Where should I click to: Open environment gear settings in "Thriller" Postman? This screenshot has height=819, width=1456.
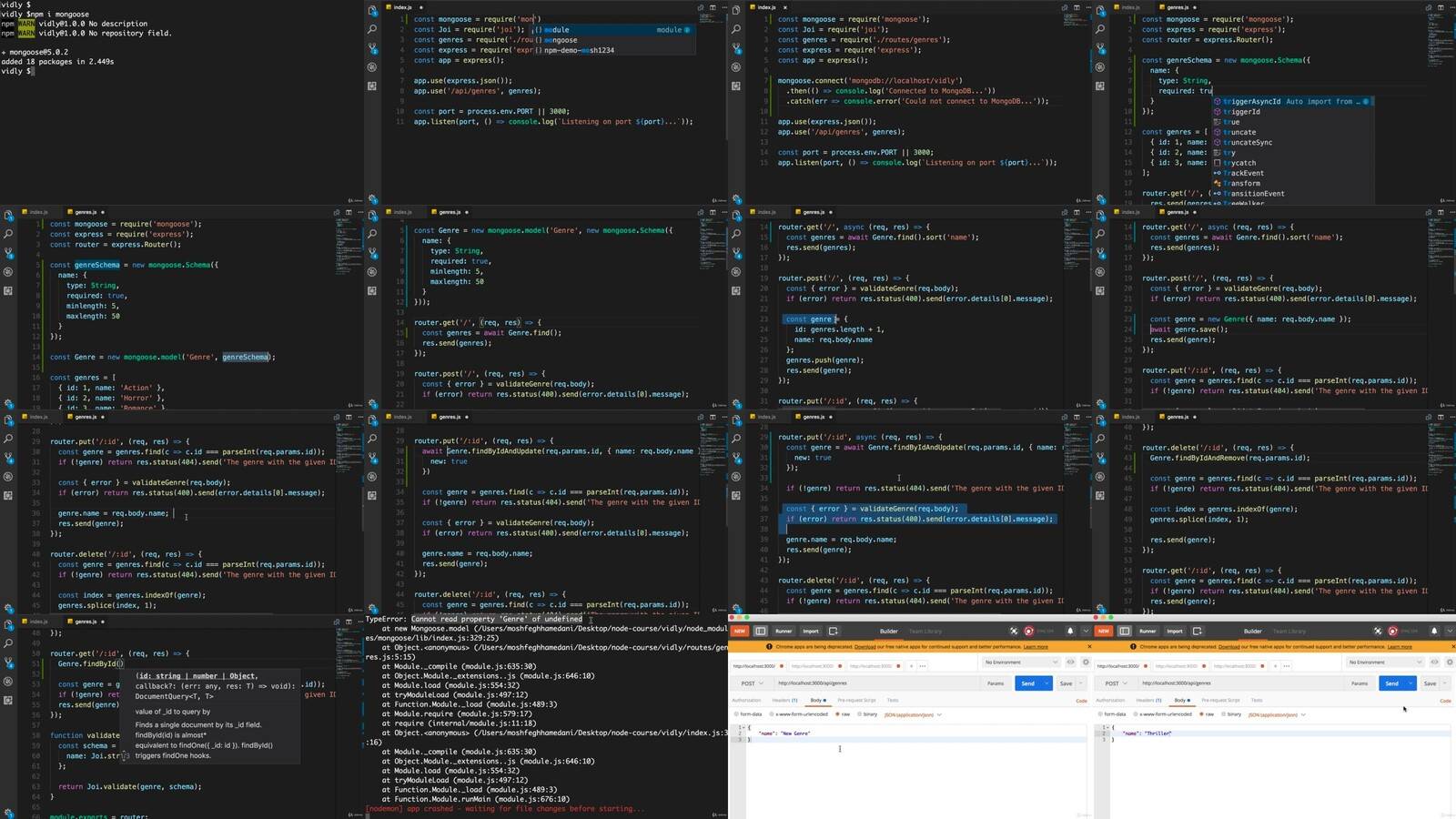coord(1449,662)
